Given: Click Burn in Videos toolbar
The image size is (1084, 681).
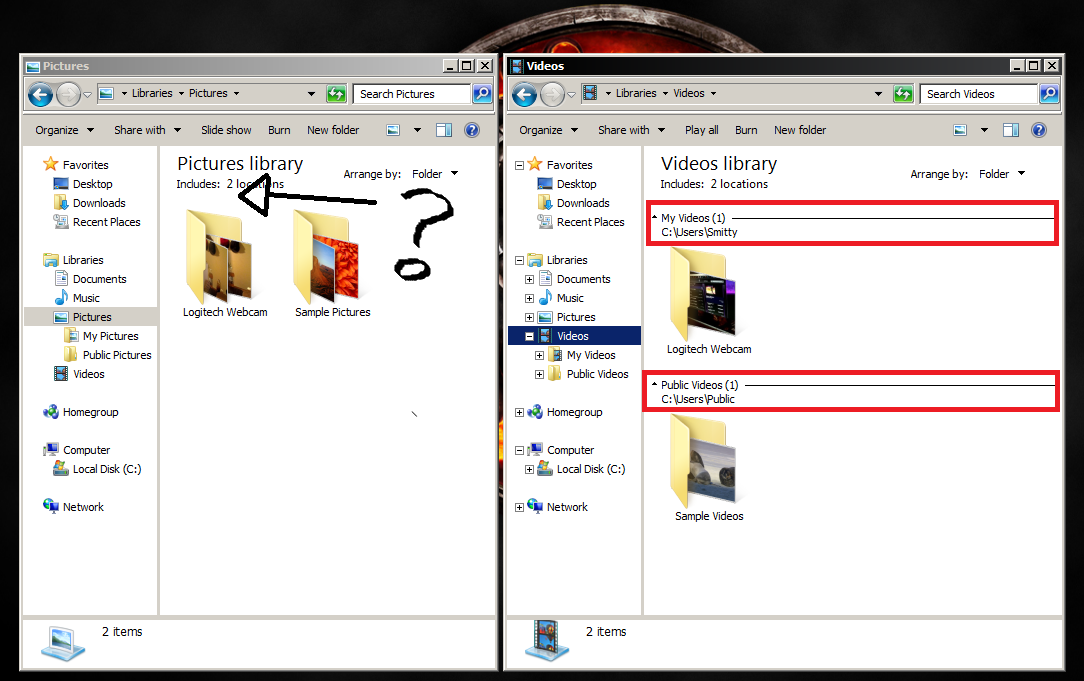Looking at the screenshot, I should pos(746,130).
